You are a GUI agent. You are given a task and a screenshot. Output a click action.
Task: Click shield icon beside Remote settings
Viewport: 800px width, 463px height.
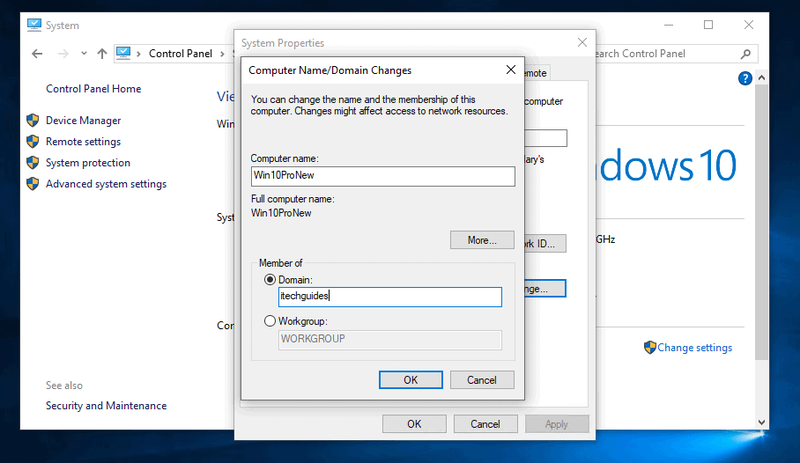point(33,141)
